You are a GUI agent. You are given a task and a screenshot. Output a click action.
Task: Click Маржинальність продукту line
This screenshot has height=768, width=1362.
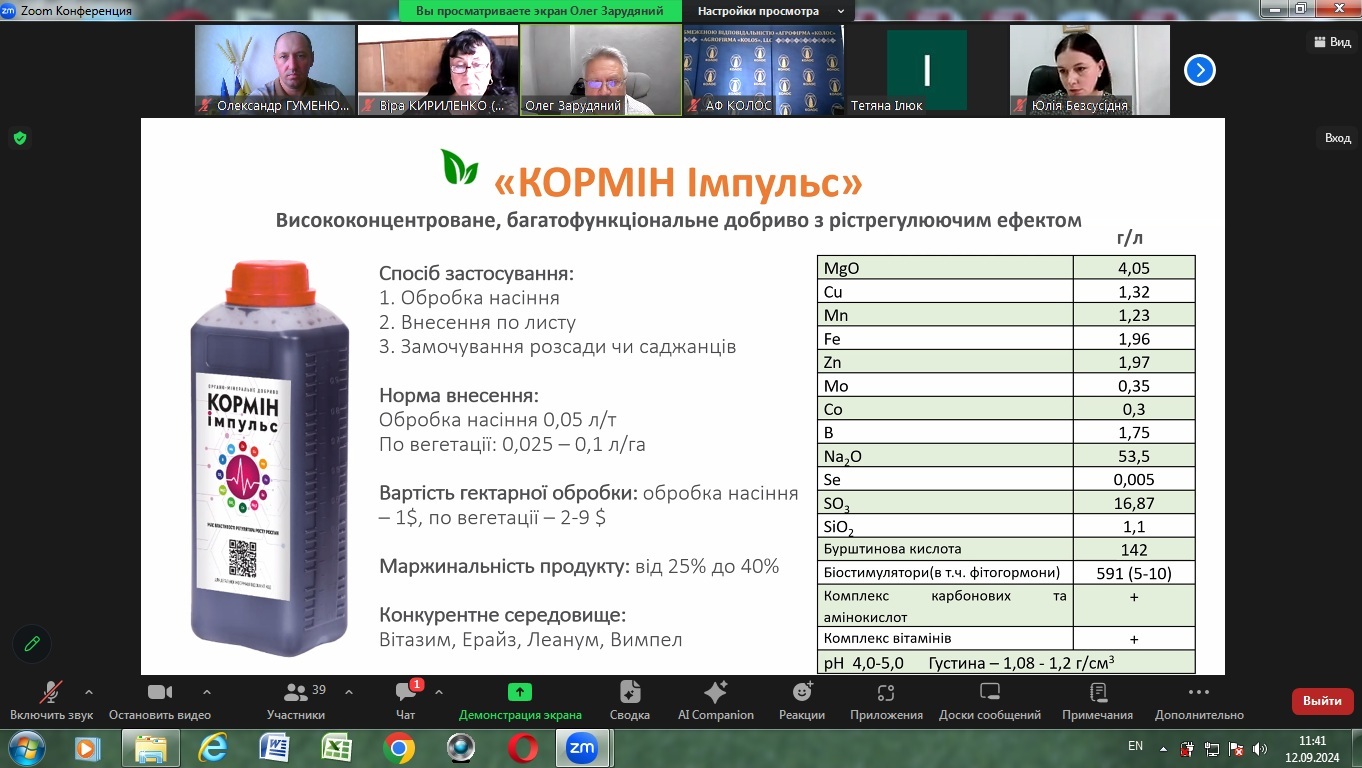tap(579, 566)
